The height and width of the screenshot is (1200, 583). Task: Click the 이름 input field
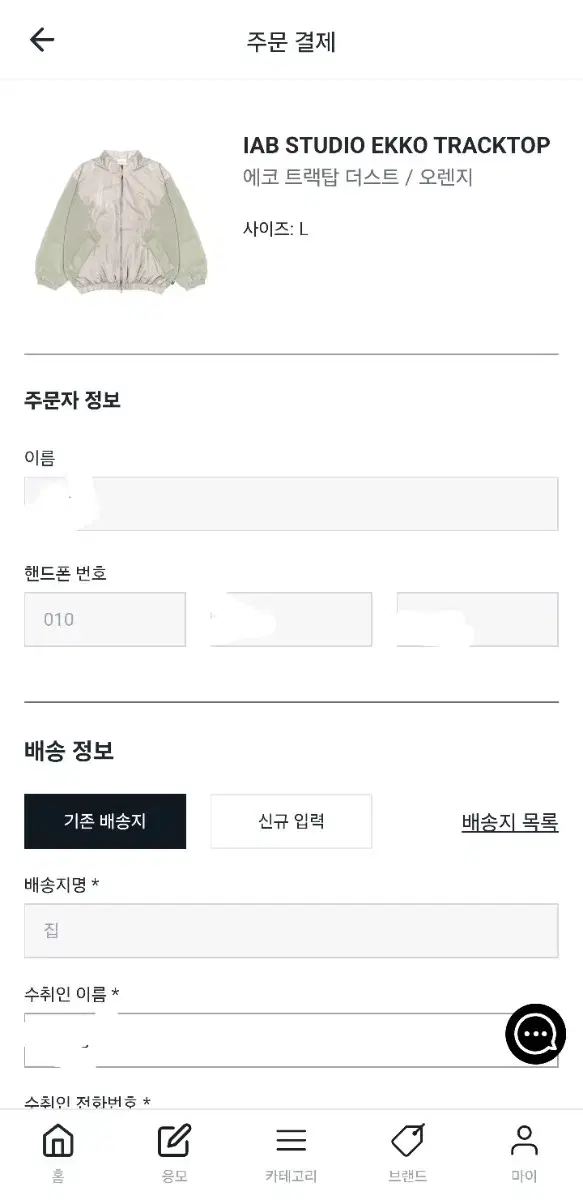click(291, 503)
